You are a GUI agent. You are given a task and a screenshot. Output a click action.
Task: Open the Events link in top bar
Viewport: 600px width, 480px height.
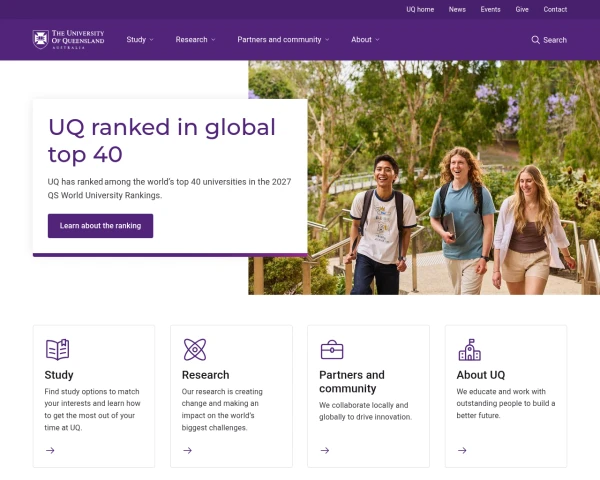click(x=490, y=9)
